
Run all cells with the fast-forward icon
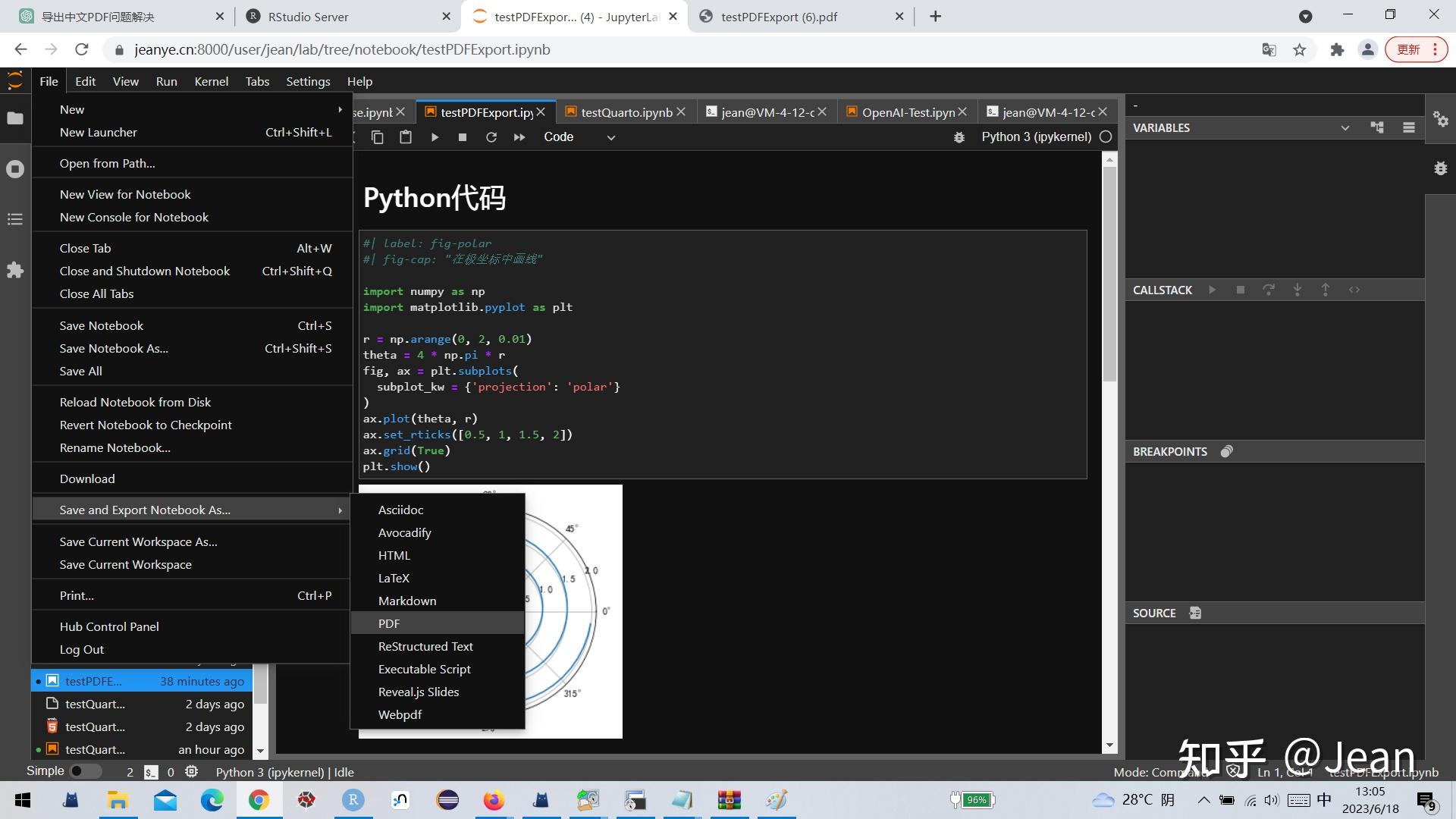[519, 137]
